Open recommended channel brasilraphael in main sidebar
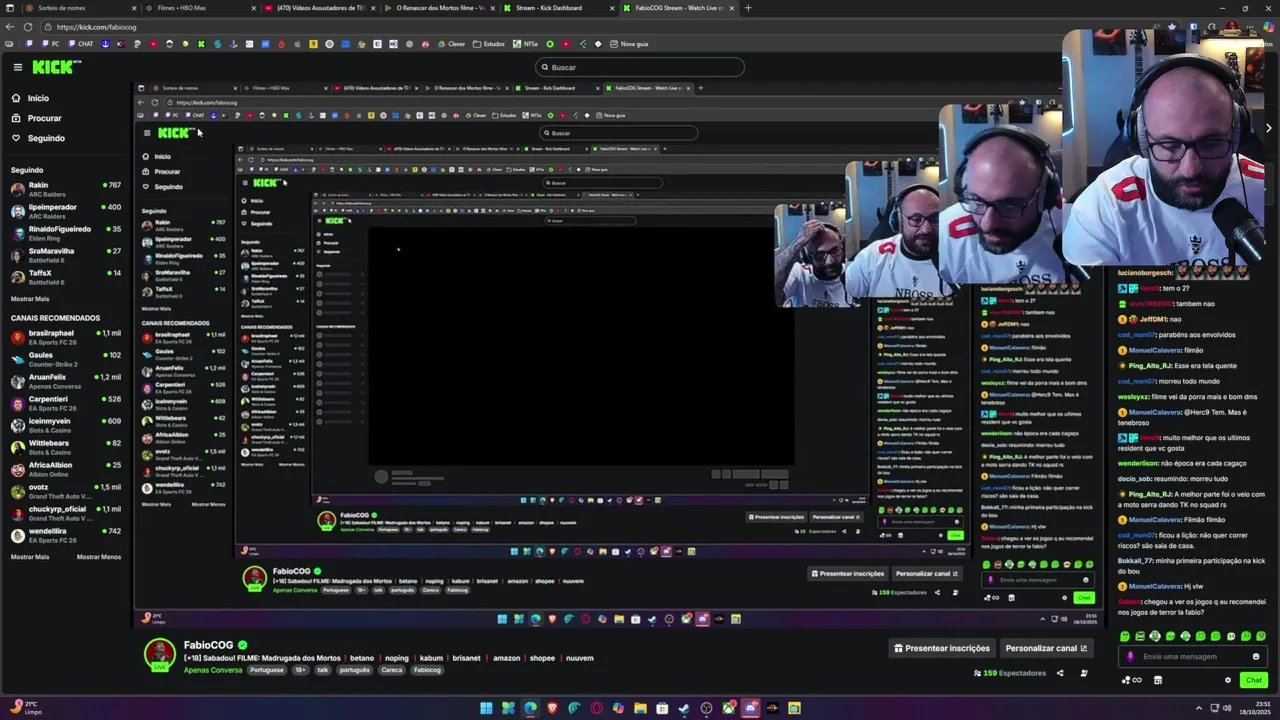This screenshot has height=720, width=1280. pyautogui.click(x=66, y=337)
